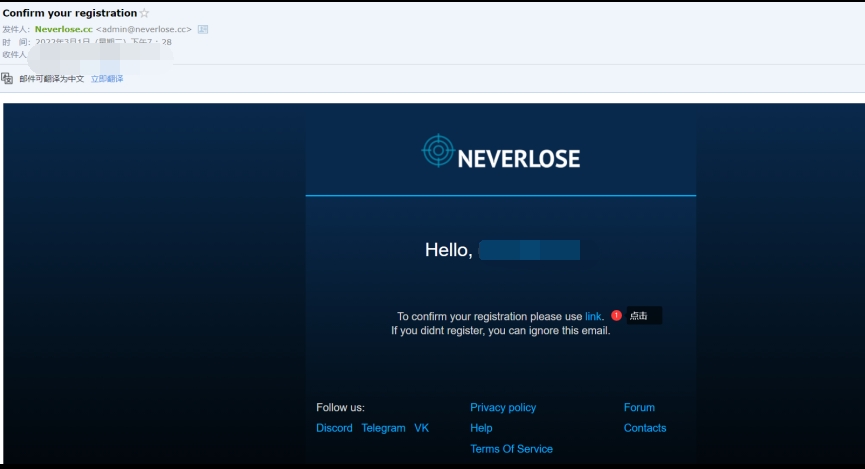Click the translate icon in notification bar
The image size is (865, 469).
coord(7,78)
